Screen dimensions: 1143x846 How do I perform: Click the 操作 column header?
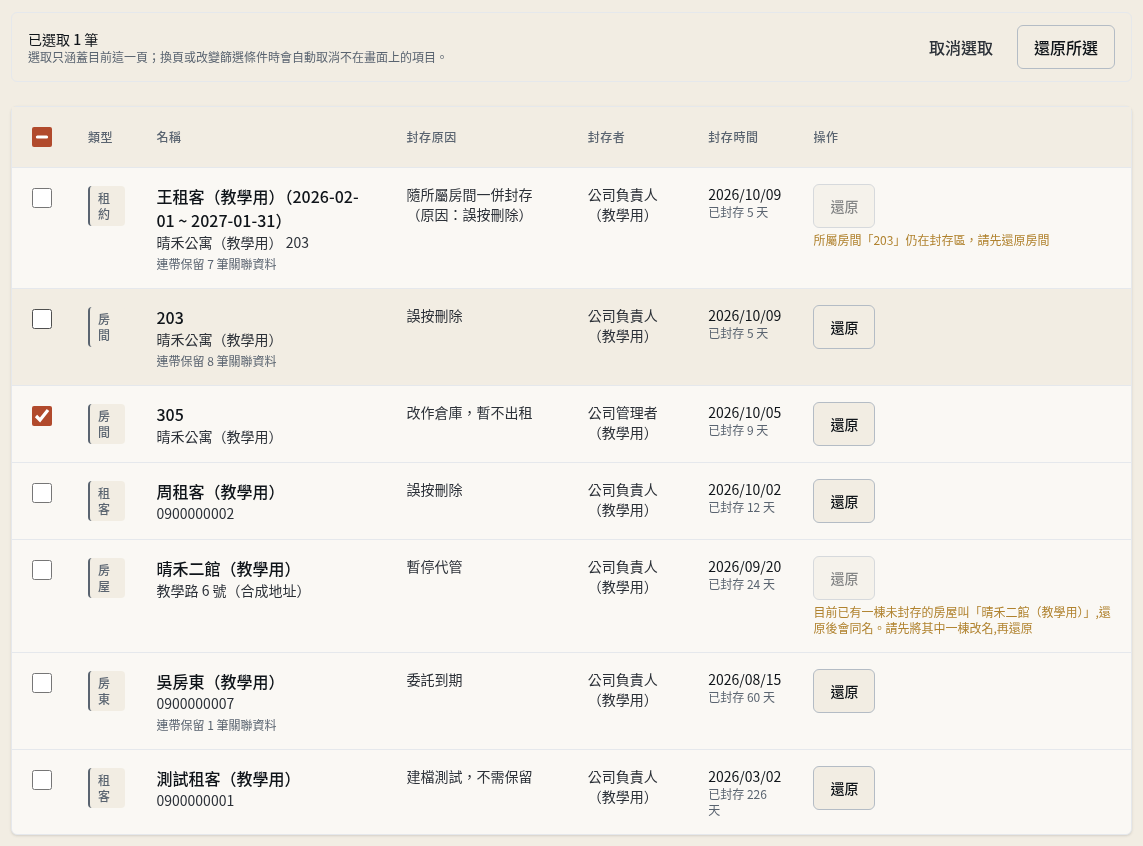click(825, 137)
